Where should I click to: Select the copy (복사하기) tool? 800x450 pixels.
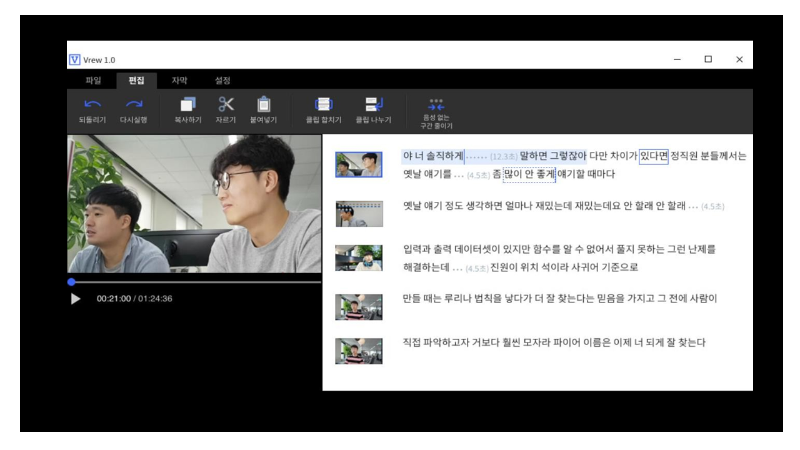click(x=188, y=104)
